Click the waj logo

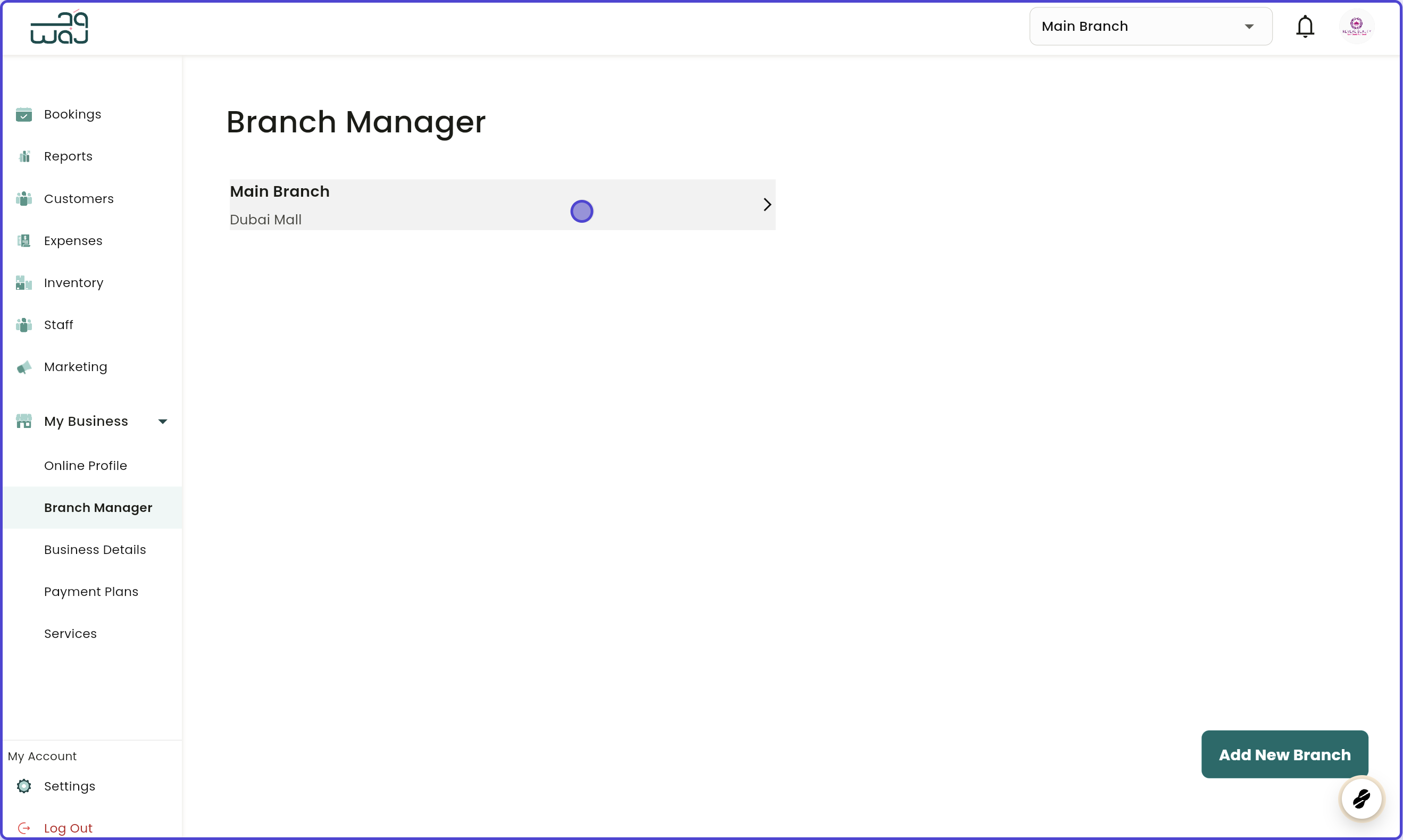pyautogui.click(x=59, y=27)
